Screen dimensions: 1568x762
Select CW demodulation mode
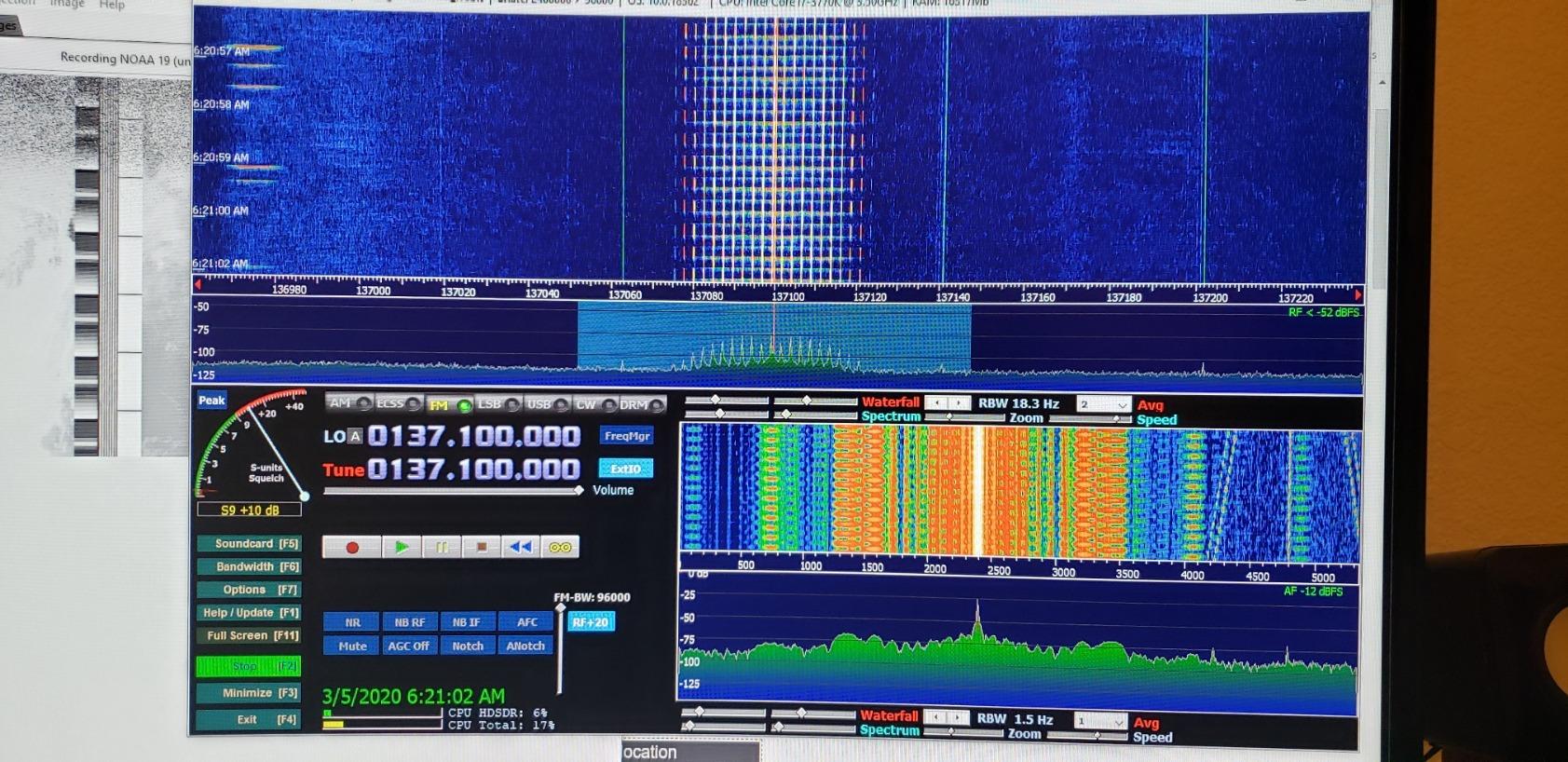click(x=595, y=404)
